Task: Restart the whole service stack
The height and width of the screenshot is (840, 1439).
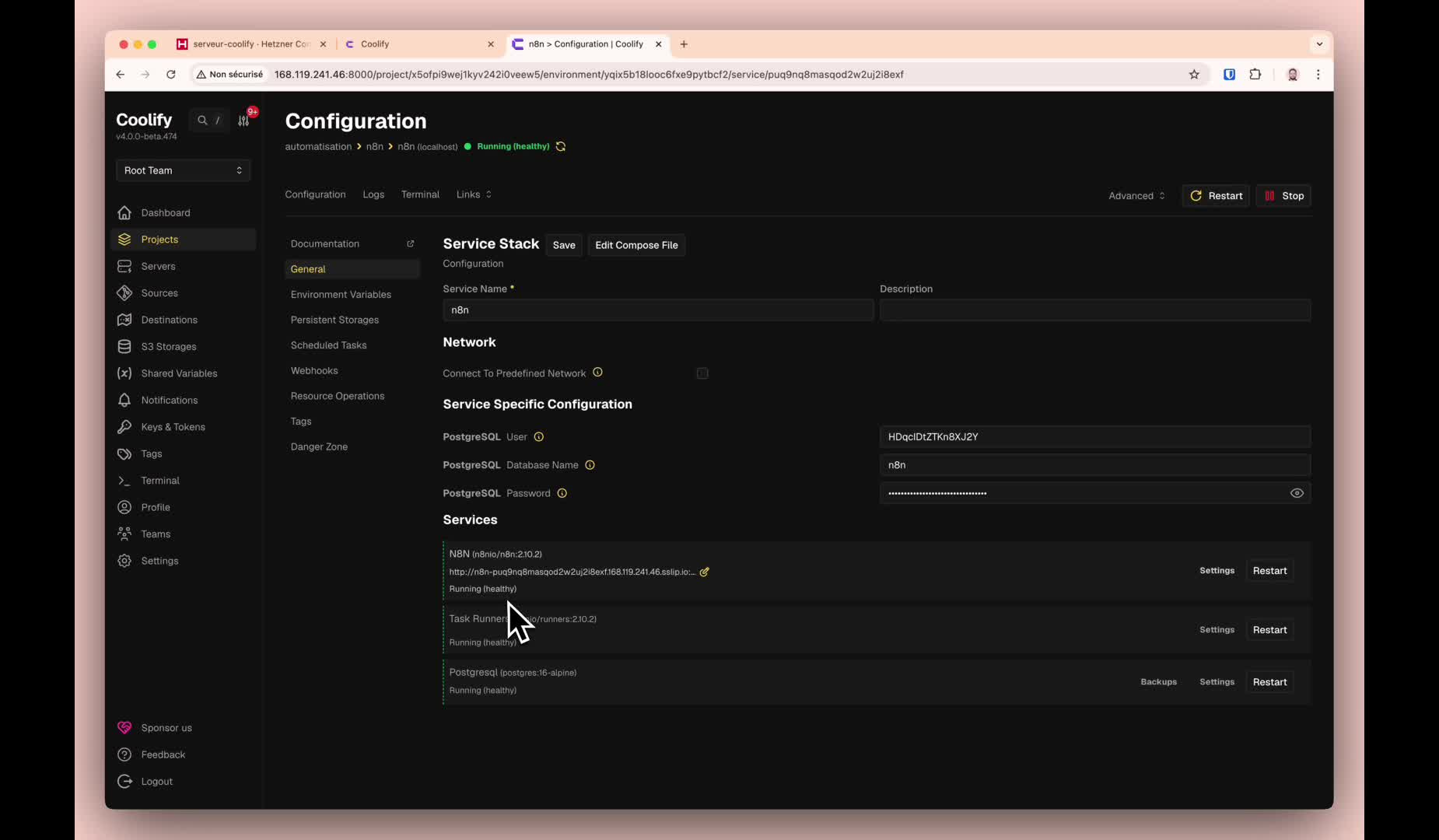Action: [x=1216, y=196]
